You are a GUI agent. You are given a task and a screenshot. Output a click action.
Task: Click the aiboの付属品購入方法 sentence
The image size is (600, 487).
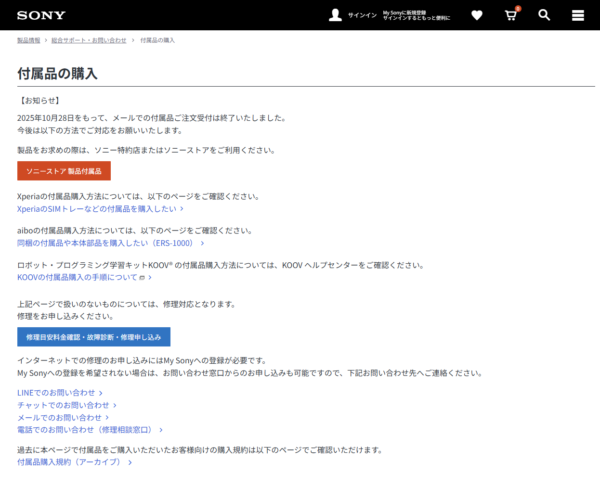(x=135, y=230)
